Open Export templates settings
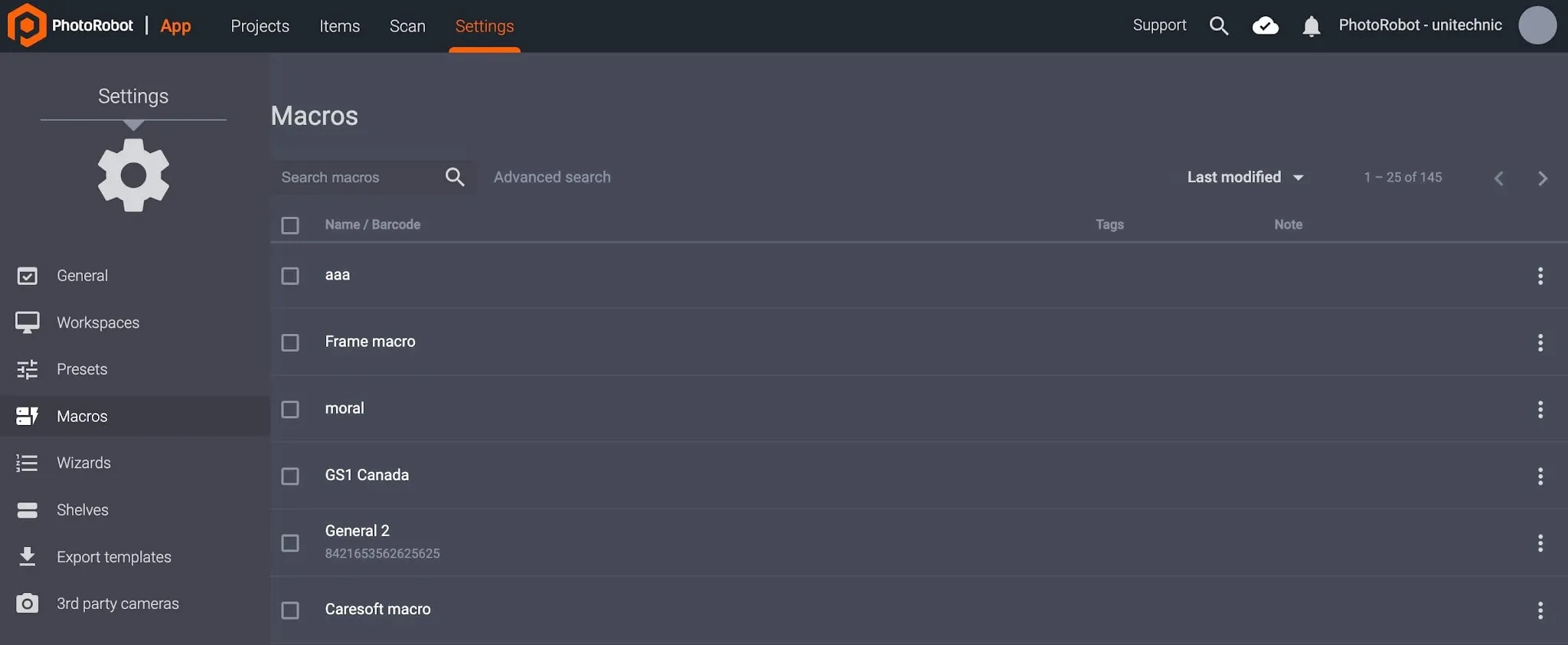1568x645 pixels. coord(114,557)
